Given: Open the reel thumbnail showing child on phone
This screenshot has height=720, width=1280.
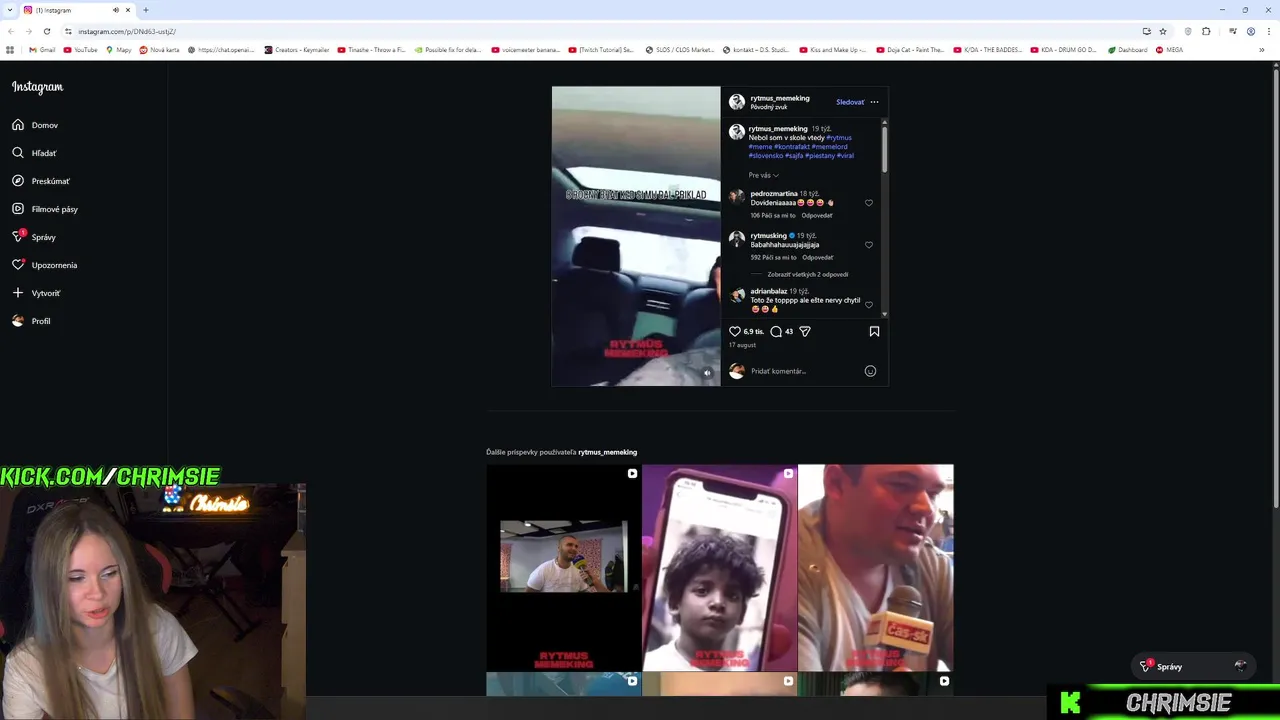Looking at the screenshot, I should point(719,567).
